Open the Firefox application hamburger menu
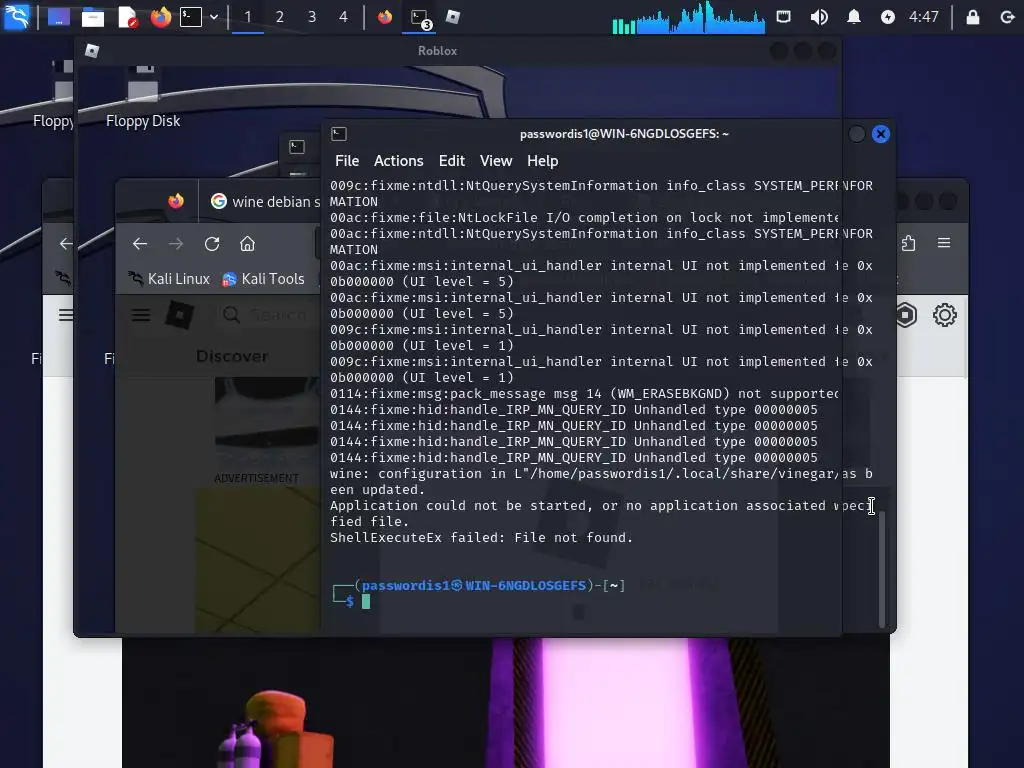 pos(944,243)
